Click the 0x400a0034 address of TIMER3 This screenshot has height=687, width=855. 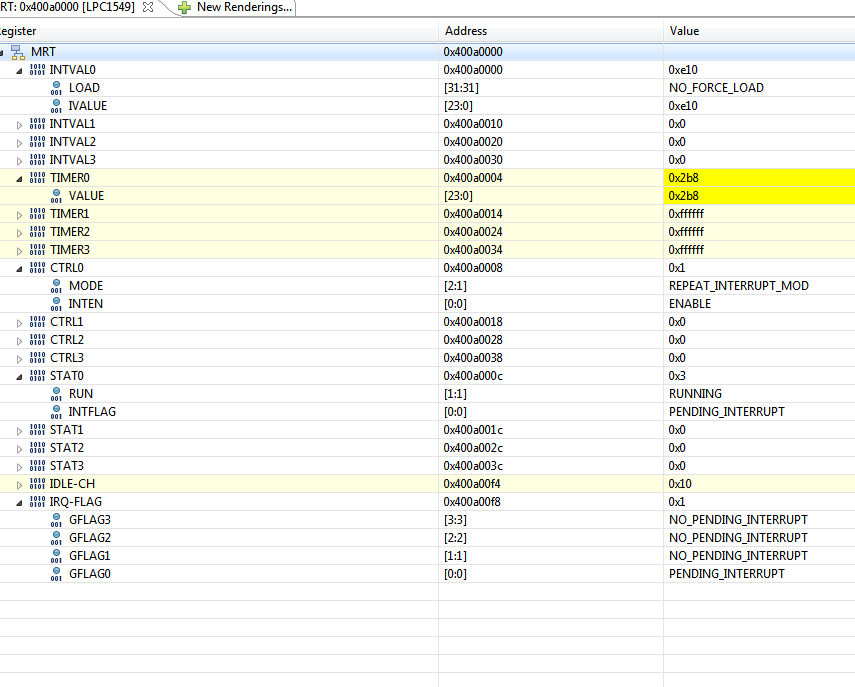472,250
